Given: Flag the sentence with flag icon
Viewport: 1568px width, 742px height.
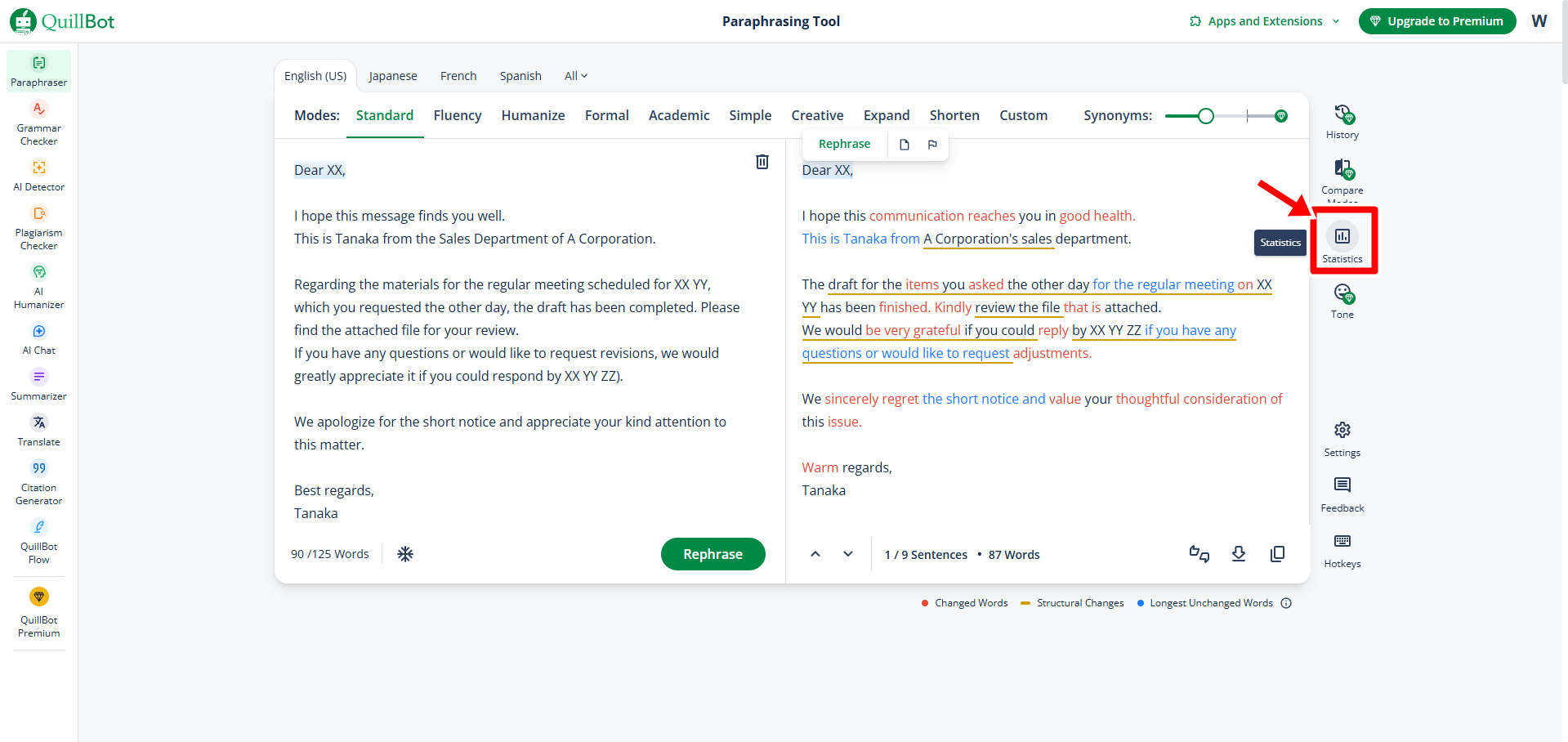Looking at the screenshot, I should pos(932,145).
